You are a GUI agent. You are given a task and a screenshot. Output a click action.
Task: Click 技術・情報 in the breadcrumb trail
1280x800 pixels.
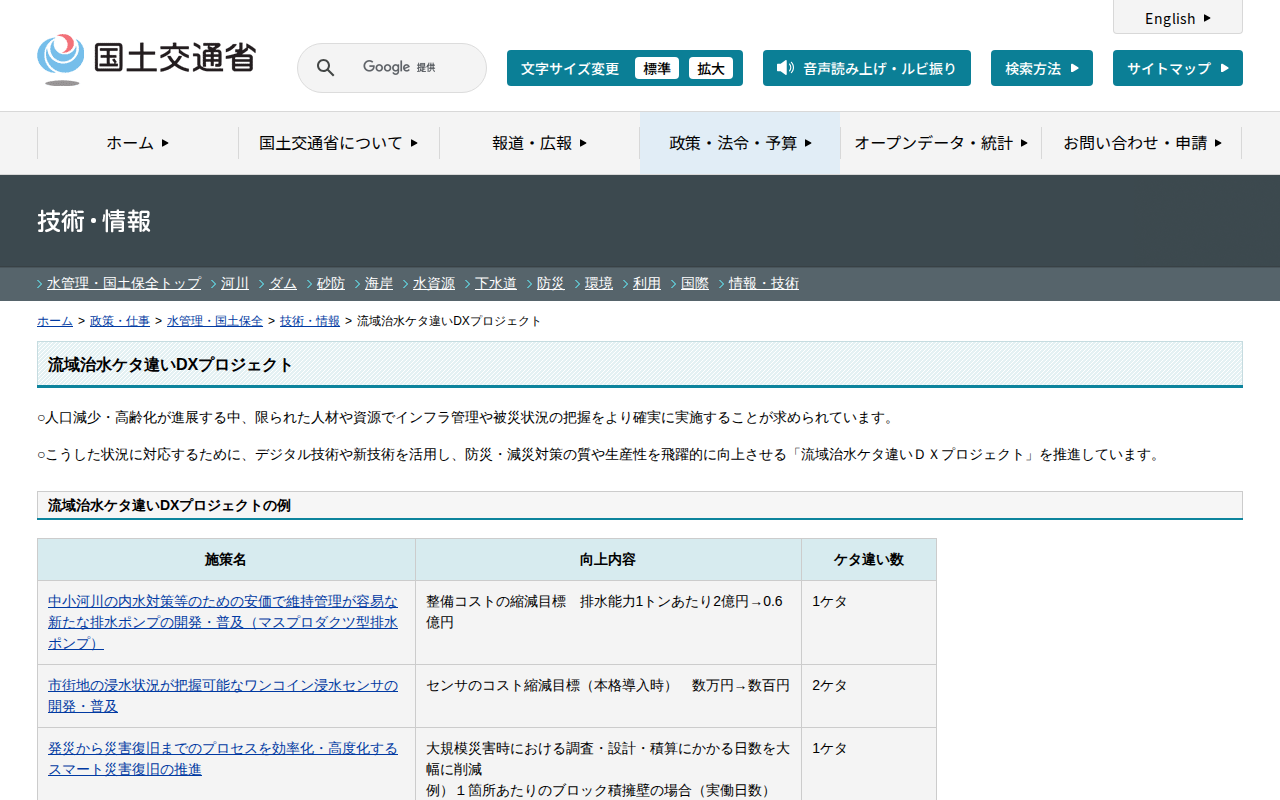coord(309,321)
